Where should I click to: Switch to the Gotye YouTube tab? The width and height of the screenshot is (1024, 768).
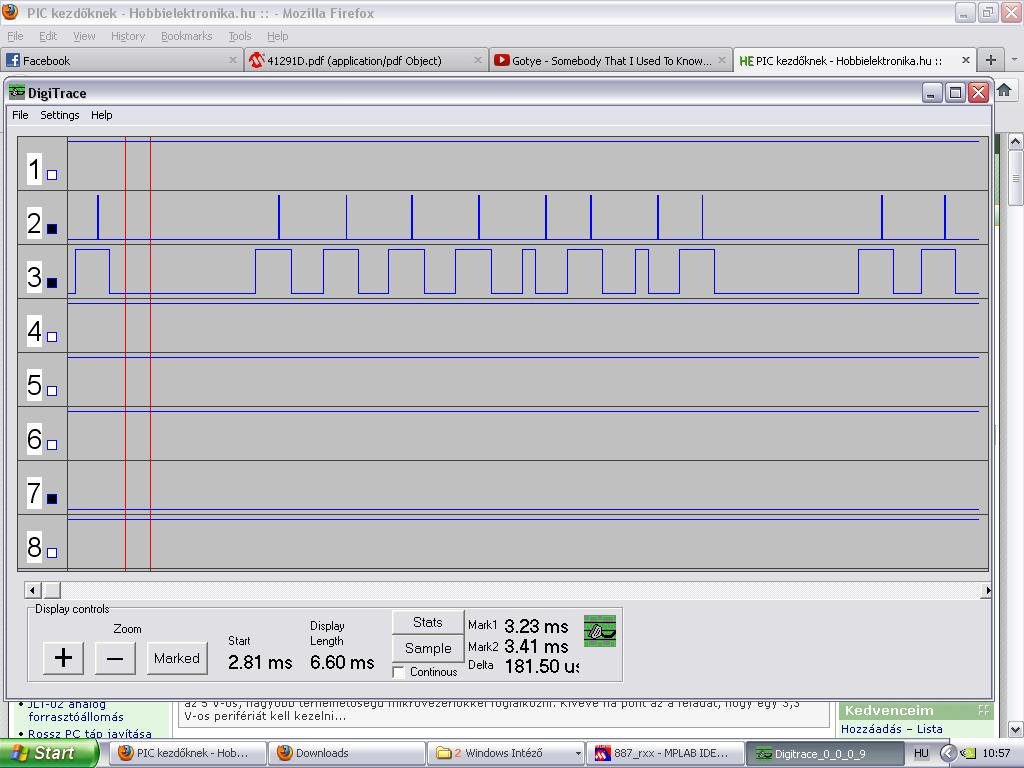pos(610,61)
